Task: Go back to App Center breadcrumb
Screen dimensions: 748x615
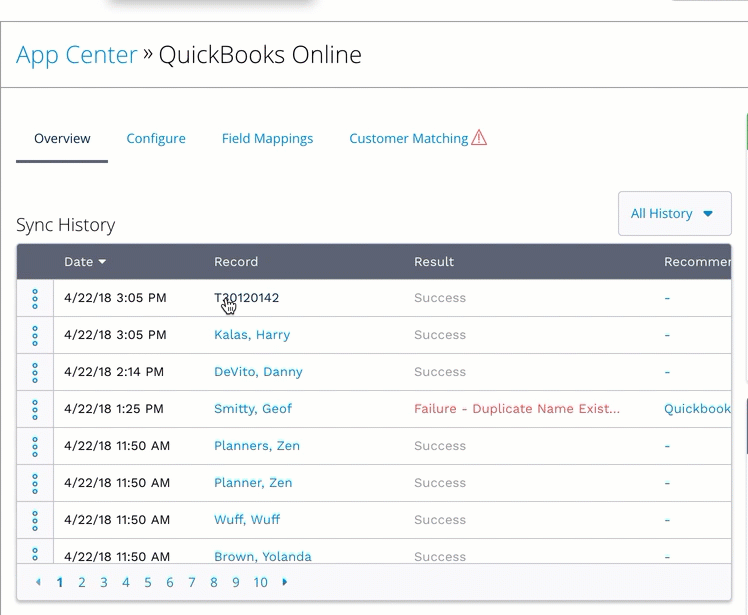Action: click(x=77, y=55)
